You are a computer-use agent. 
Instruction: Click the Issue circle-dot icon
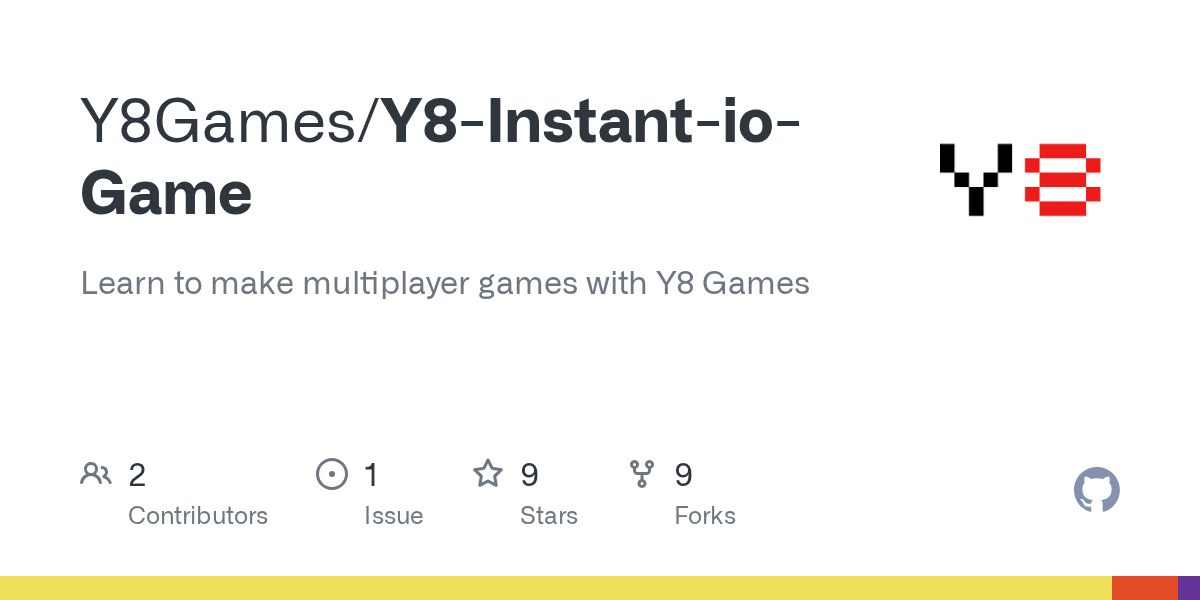click(x=331, y=473)
